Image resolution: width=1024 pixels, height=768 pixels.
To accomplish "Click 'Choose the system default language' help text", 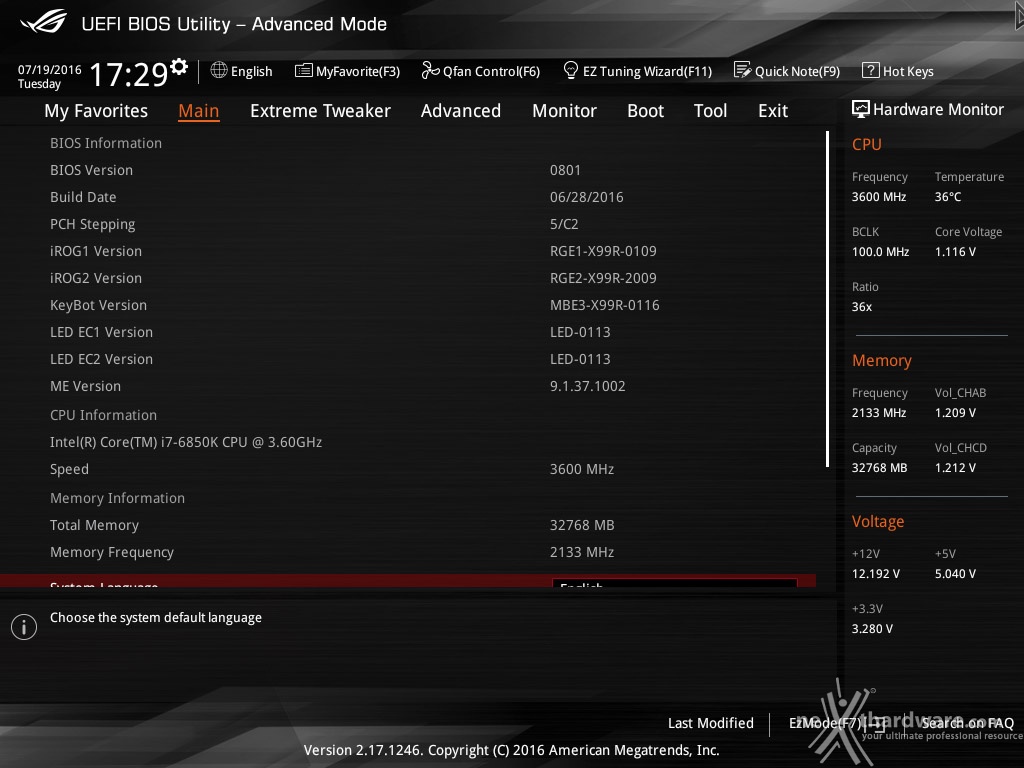I will tap(155, 617).
